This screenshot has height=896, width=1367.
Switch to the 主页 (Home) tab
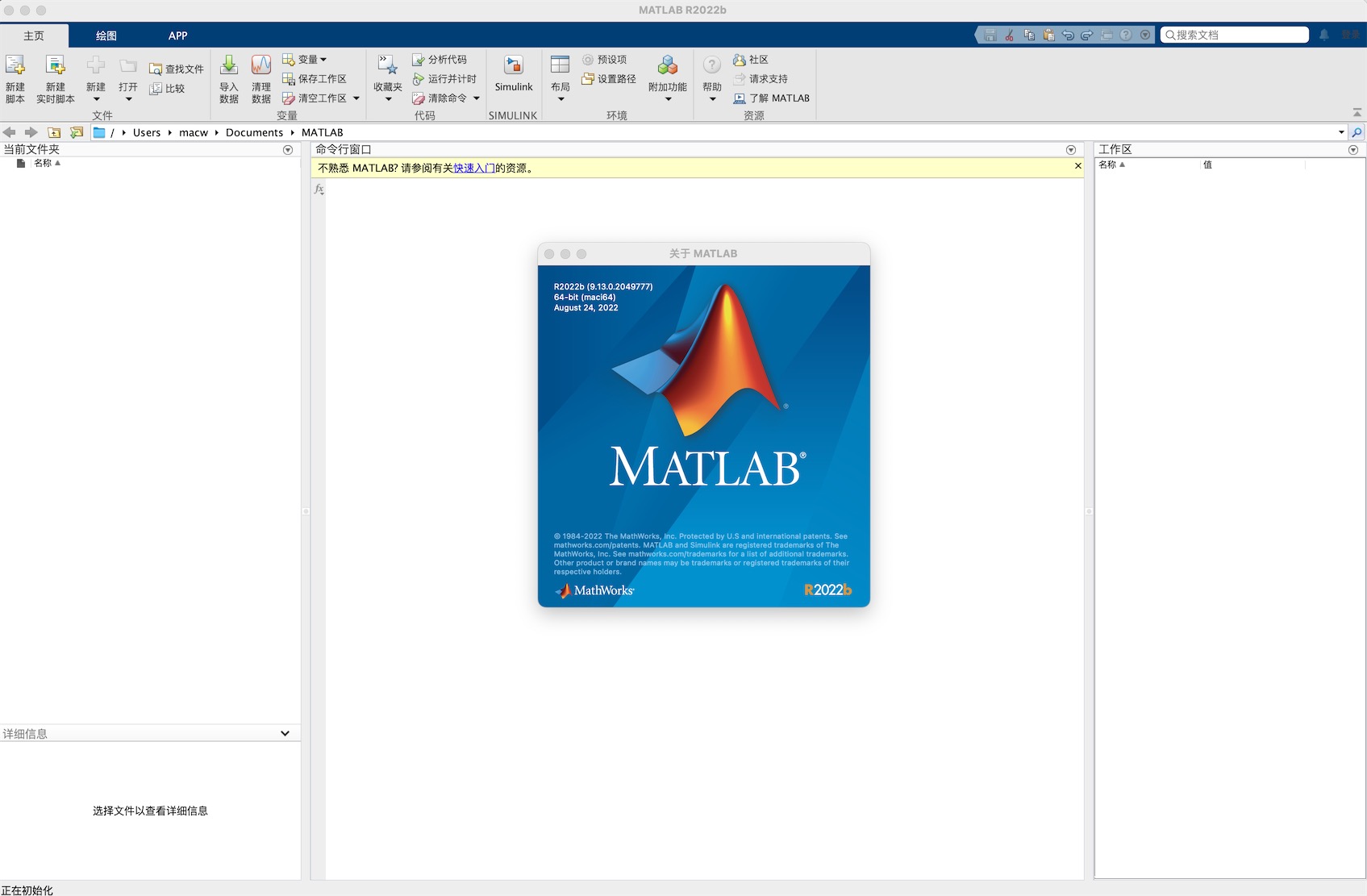click(x=34, y=35)
